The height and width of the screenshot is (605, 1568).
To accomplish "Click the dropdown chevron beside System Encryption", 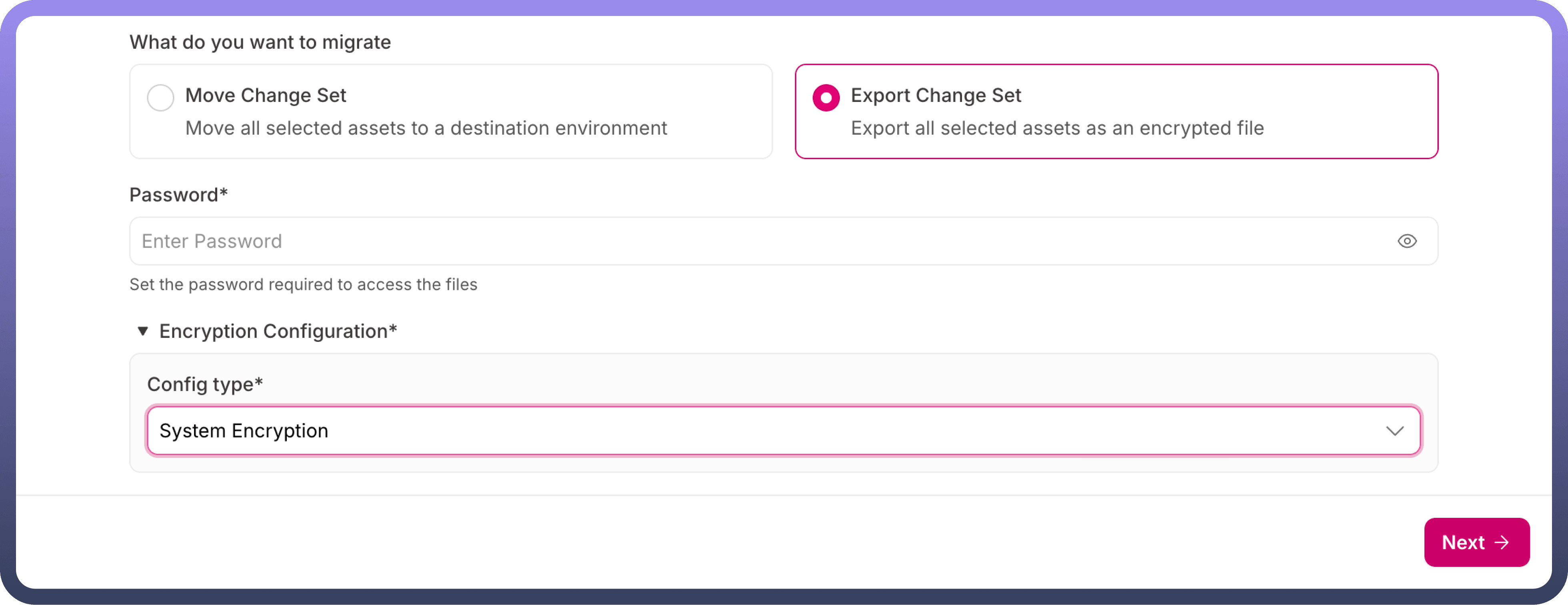I will click(x=1394, y=431).
